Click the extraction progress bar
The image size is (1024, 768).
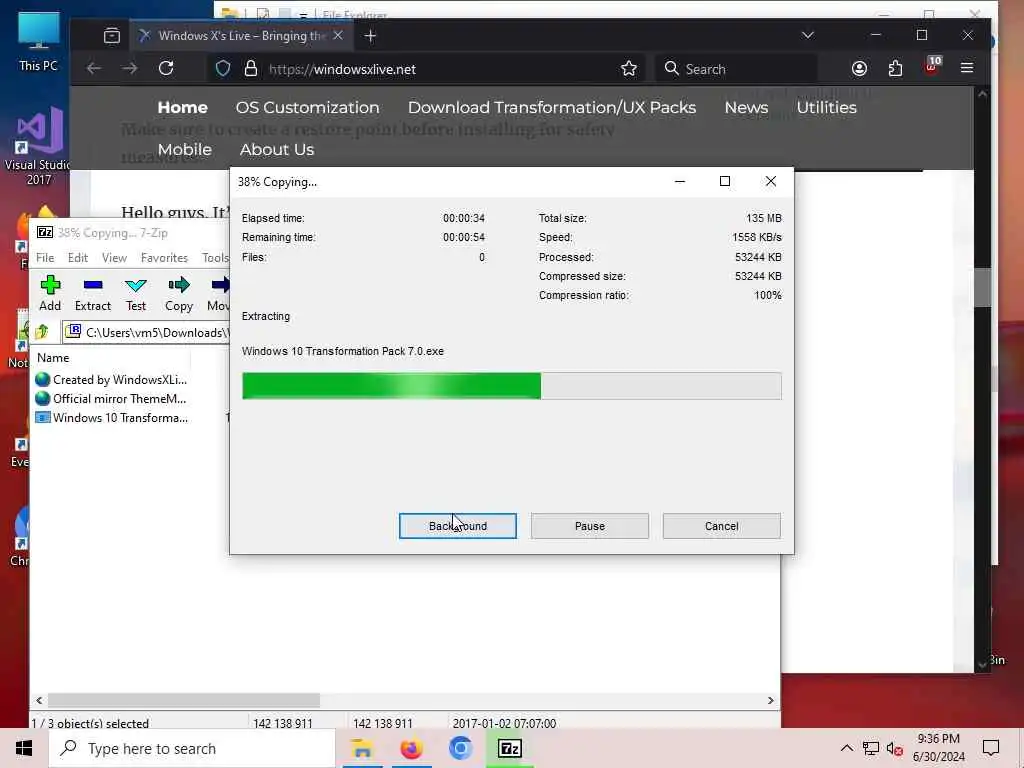coord(511,386)
